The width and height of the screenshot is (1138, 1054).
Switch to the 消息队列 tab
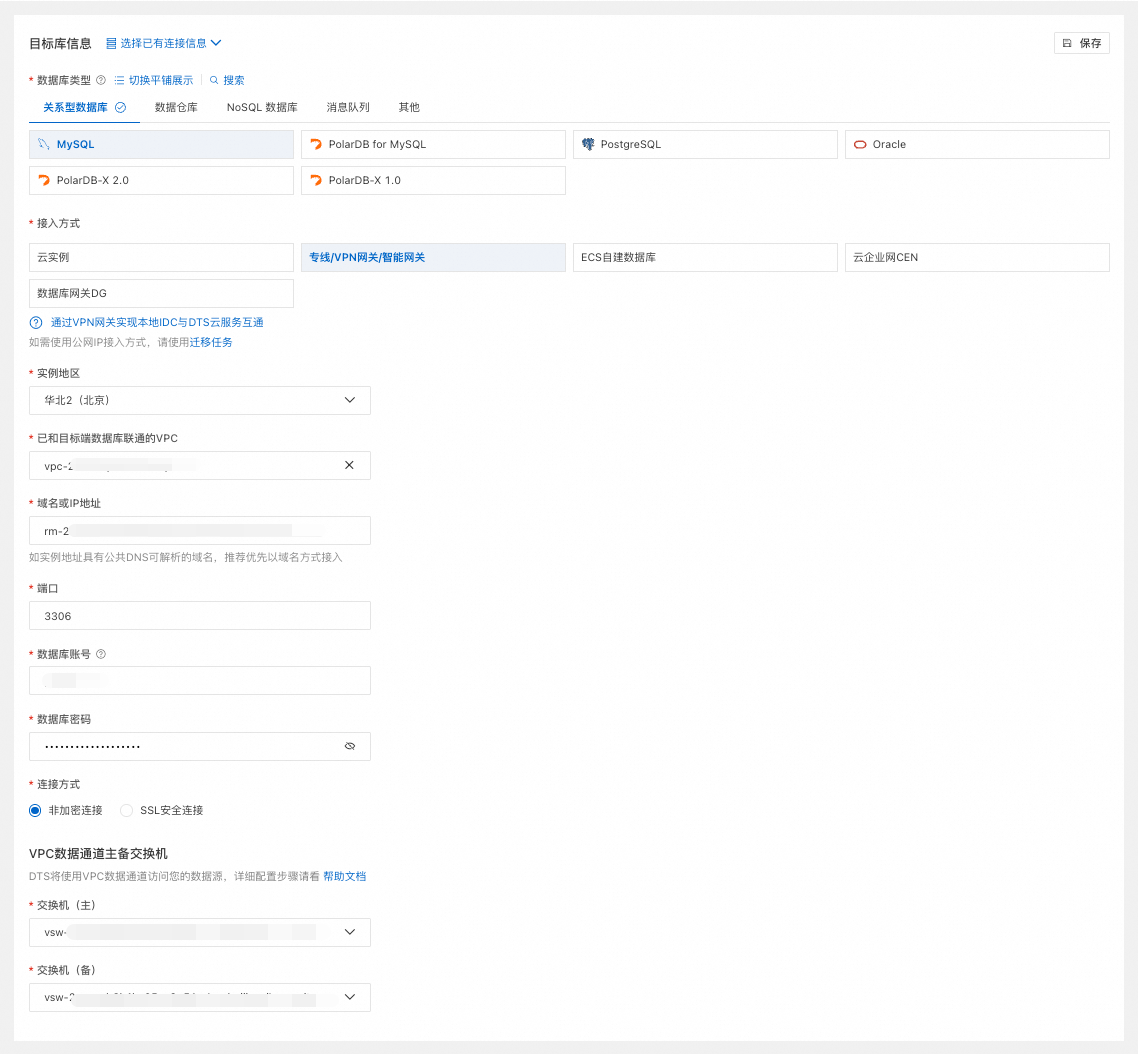pos(348,107)
